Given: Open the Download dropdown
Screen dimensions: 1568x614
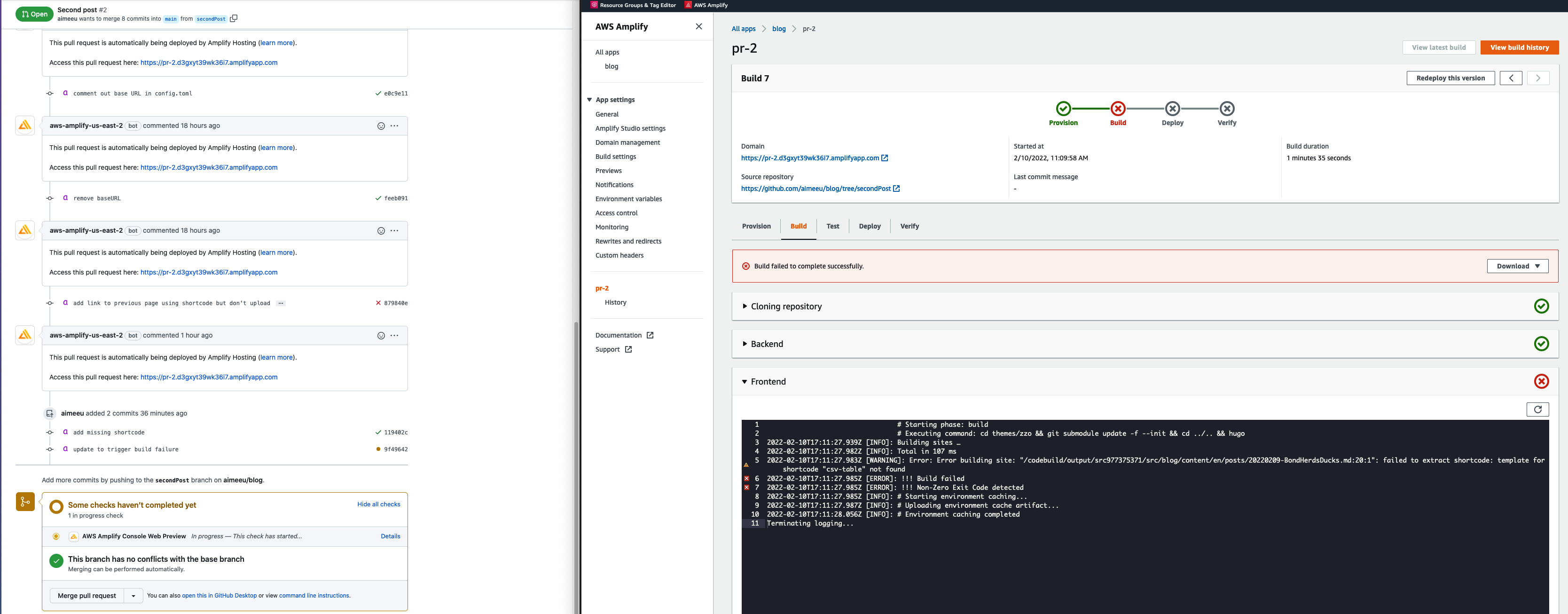Looking at the screenshot, I should pos(1517,266).
